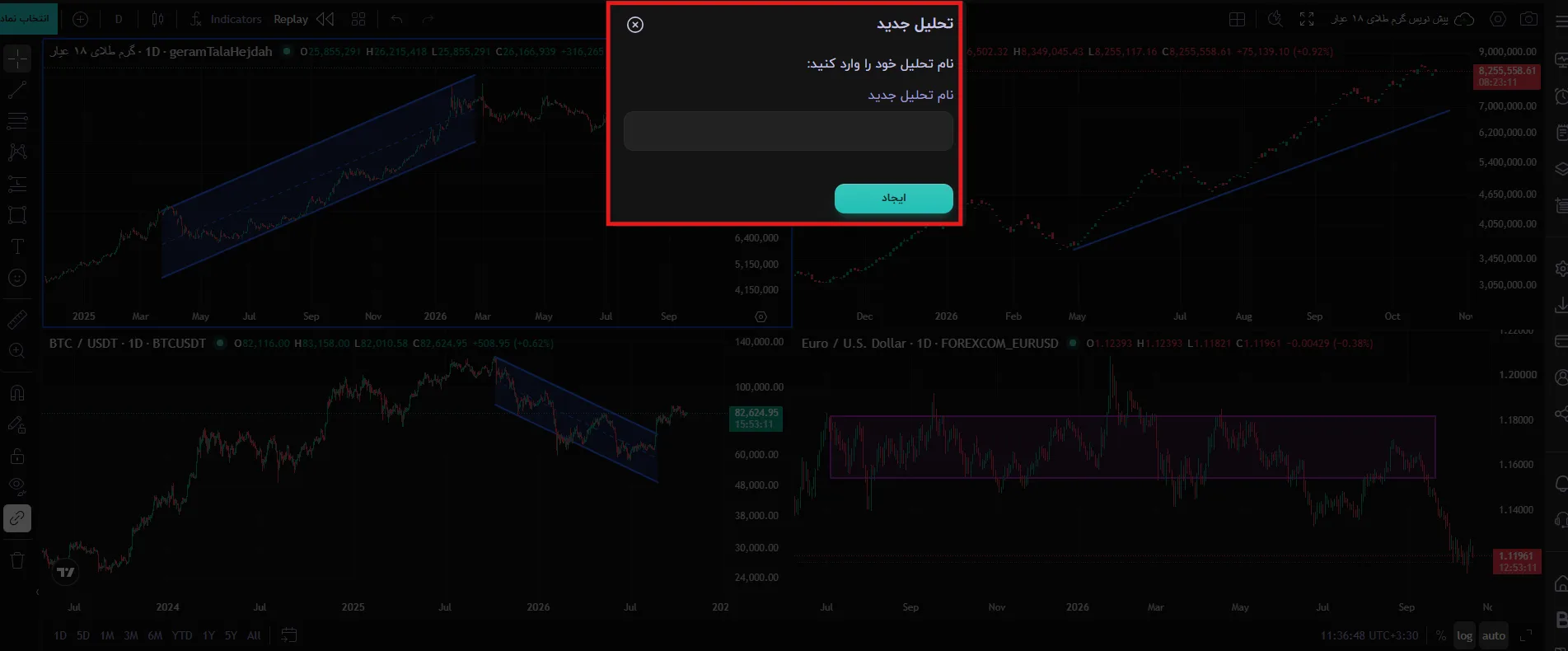Open the candlestick chart style selector

click(157, 19)
